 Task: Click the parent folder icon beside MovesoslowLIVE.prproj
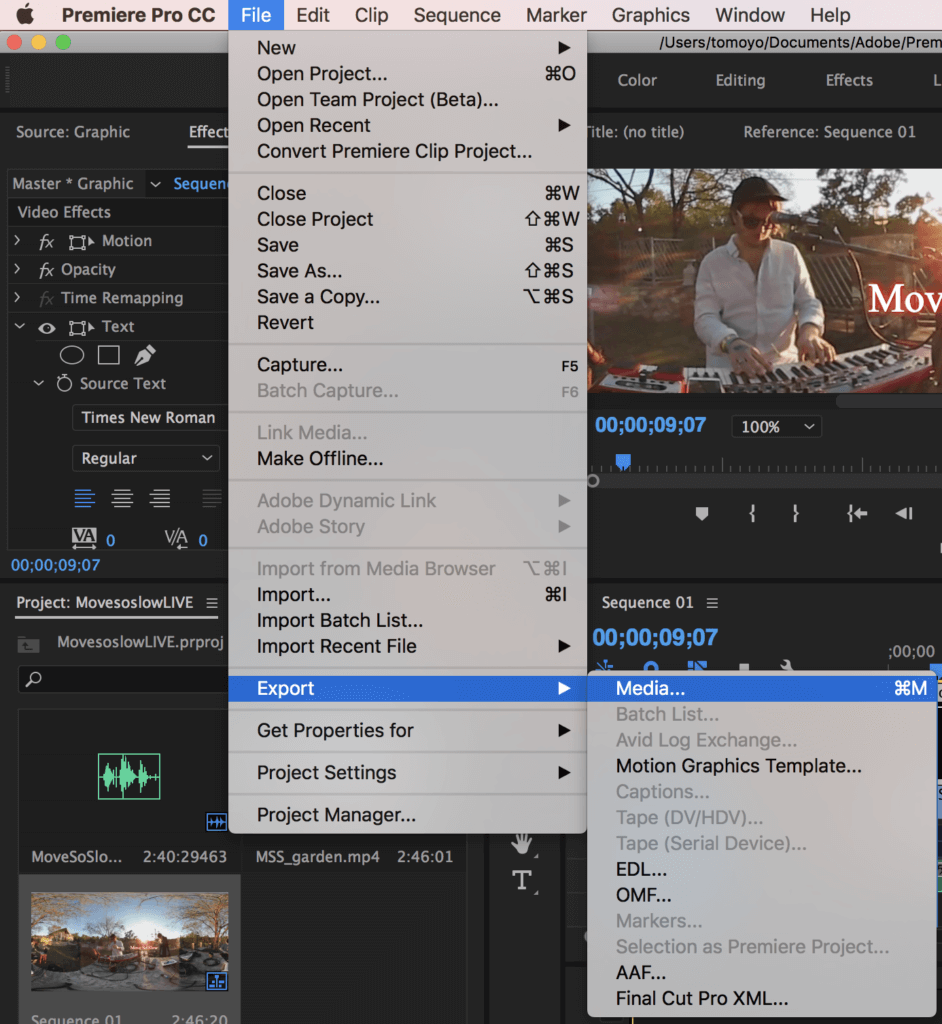(28, 644)
